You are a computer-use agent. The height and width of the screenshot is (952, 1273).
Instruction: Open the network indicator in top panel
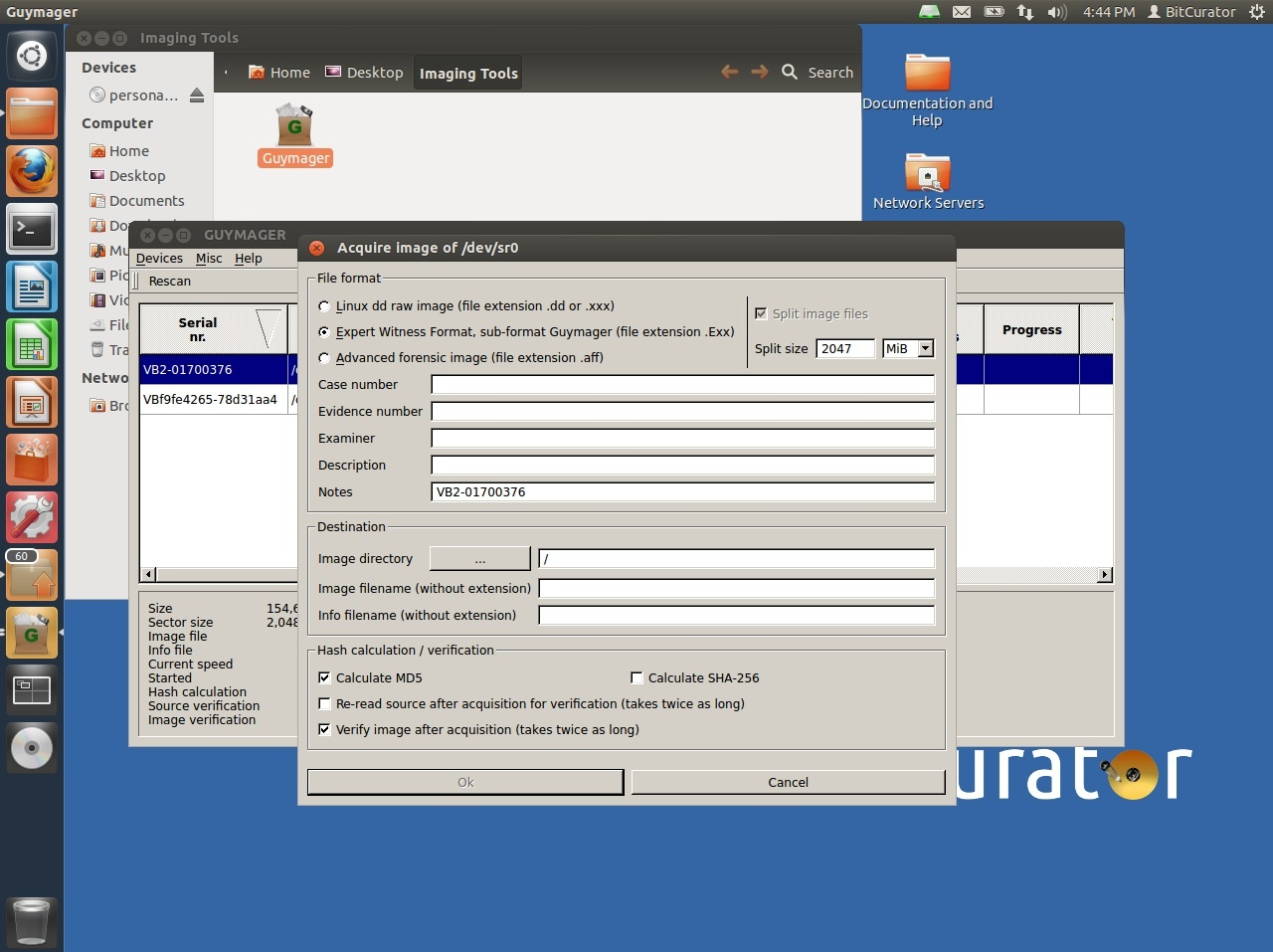point(1025,12)
